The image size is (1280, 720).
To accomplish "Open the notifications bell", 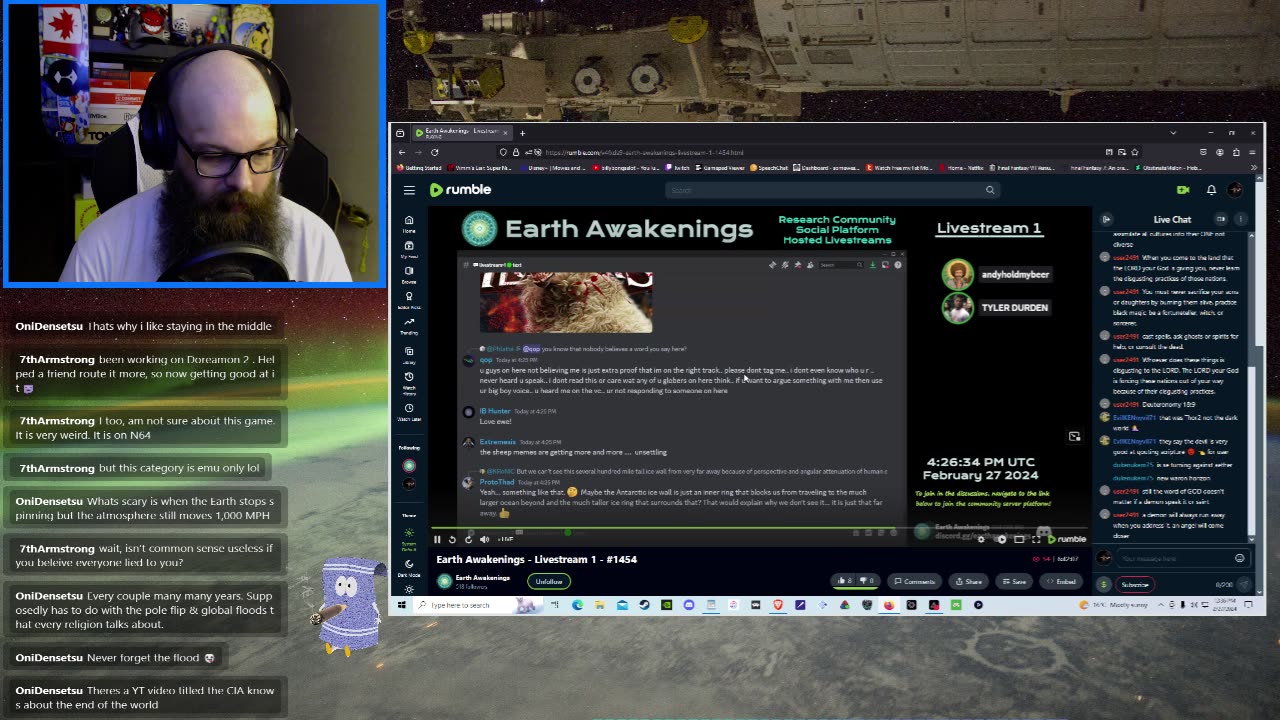I will click(1211, 190).
